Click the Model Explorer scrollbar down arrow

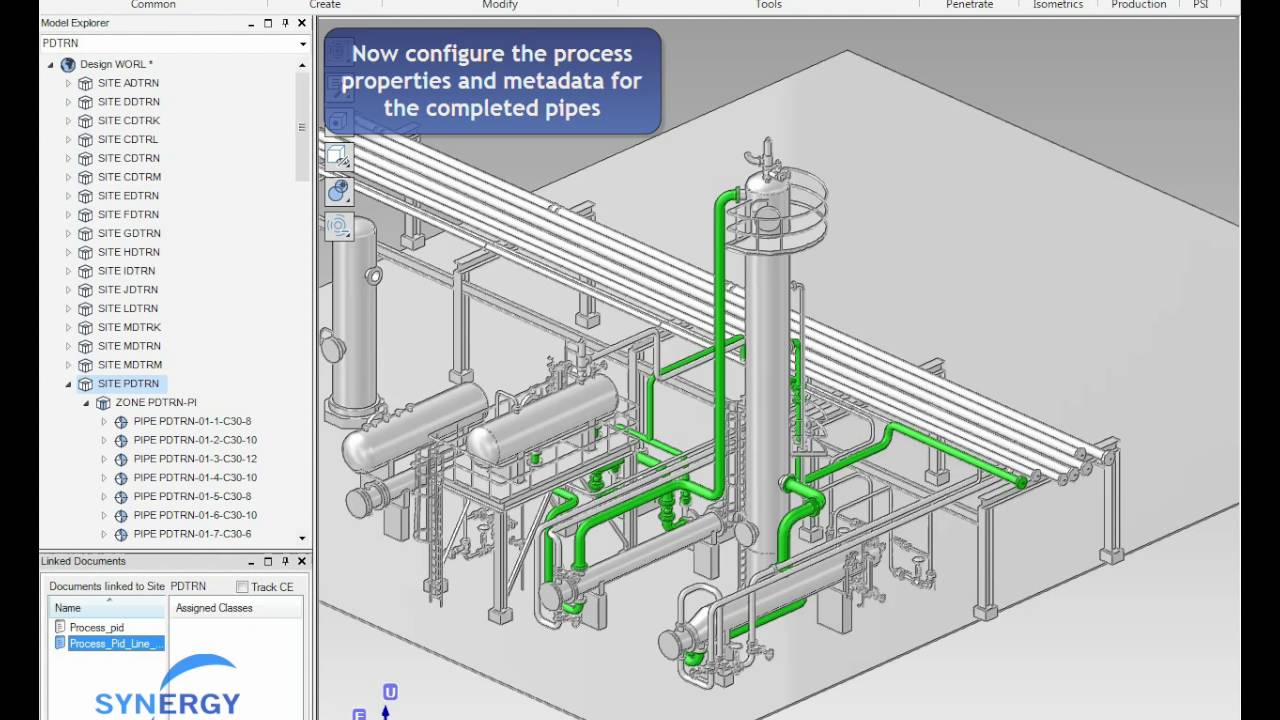click(x=302, y=538)
